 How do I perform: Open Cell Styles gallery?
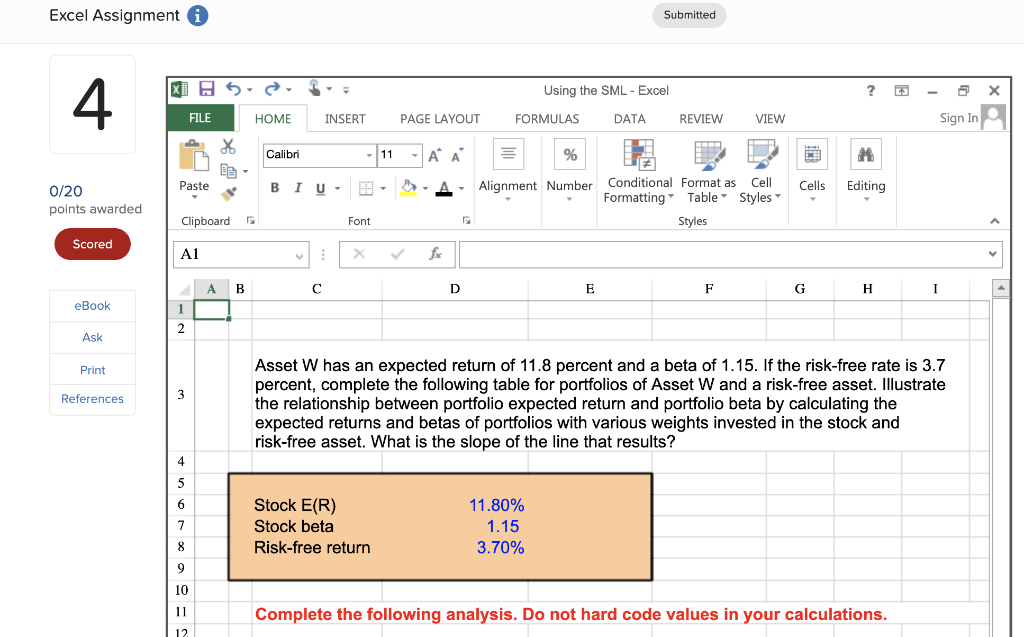click(760, 172)
